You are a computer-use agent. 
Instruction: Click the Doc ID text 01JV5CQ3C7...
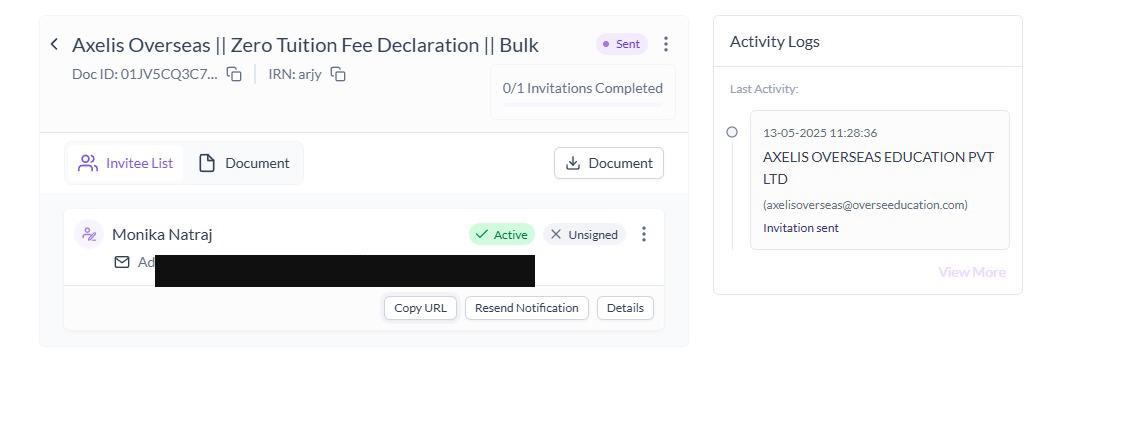click(144, 74)
